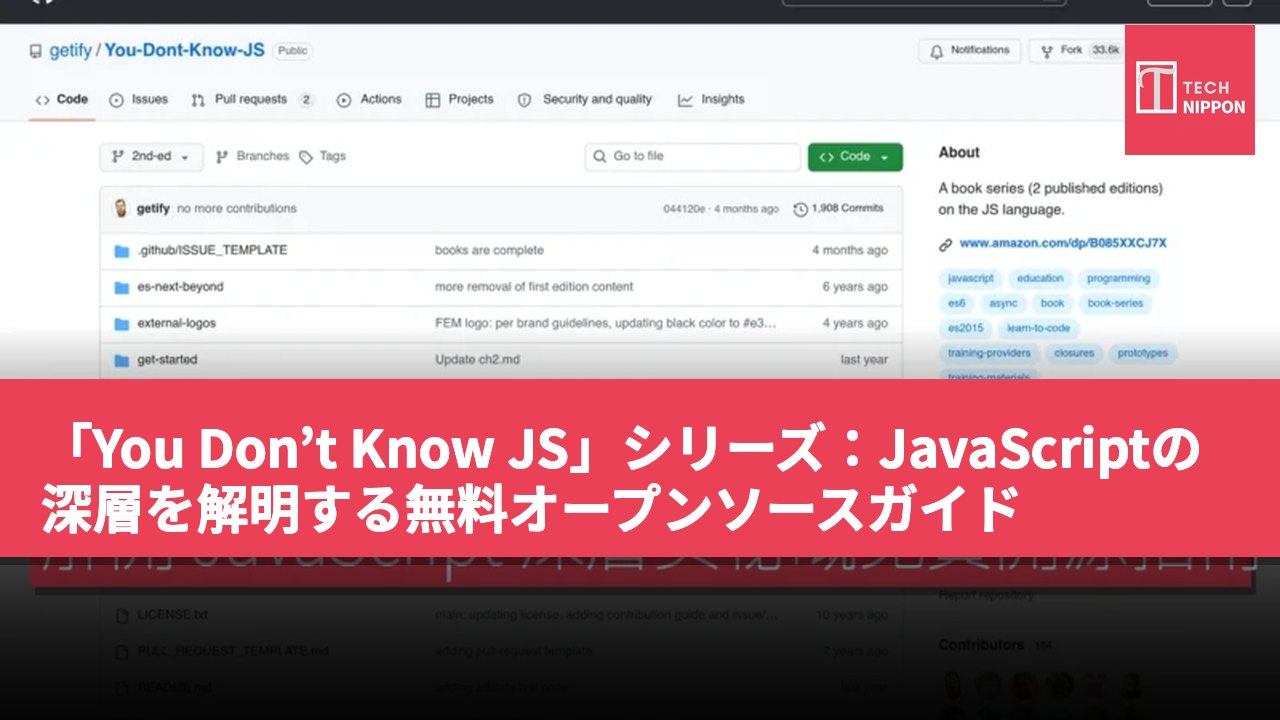
Task: Open the README.md file
Action: tap(174, 687)
